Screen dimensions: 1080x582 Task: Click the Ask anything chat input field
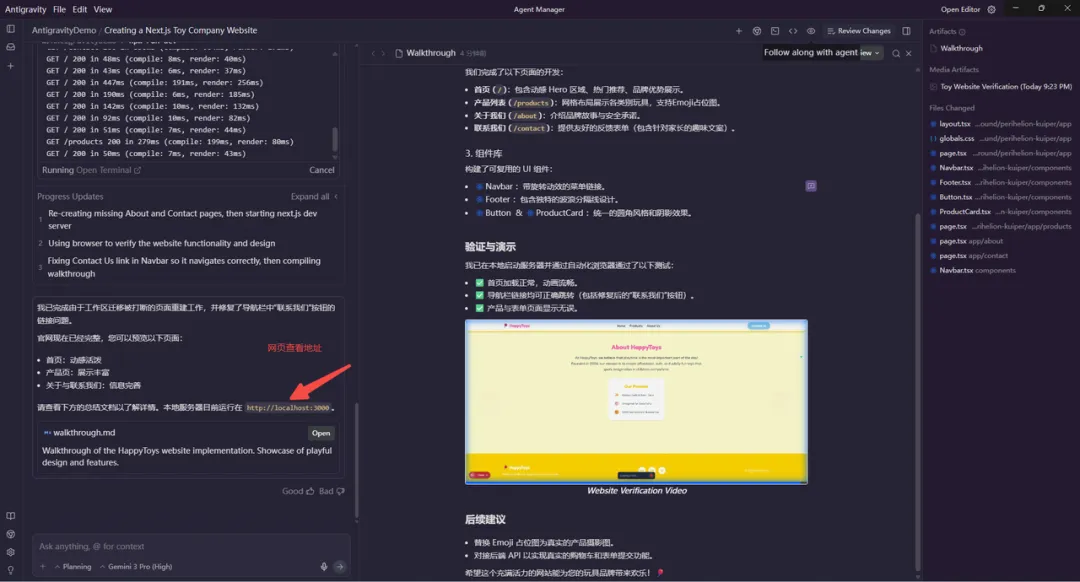191,546
